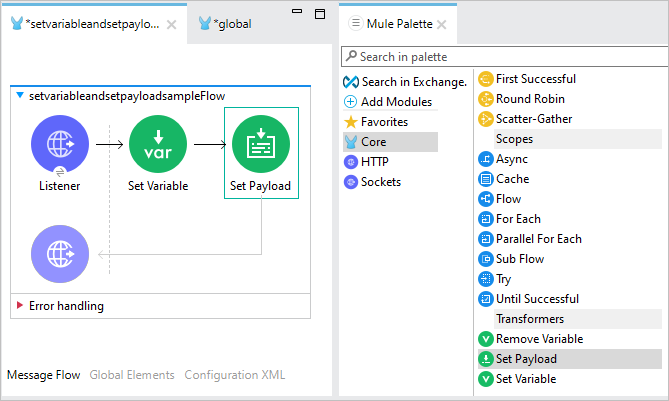Switch to Configuration XML view tab
This screenshot has width=669, height=401.
235,375
